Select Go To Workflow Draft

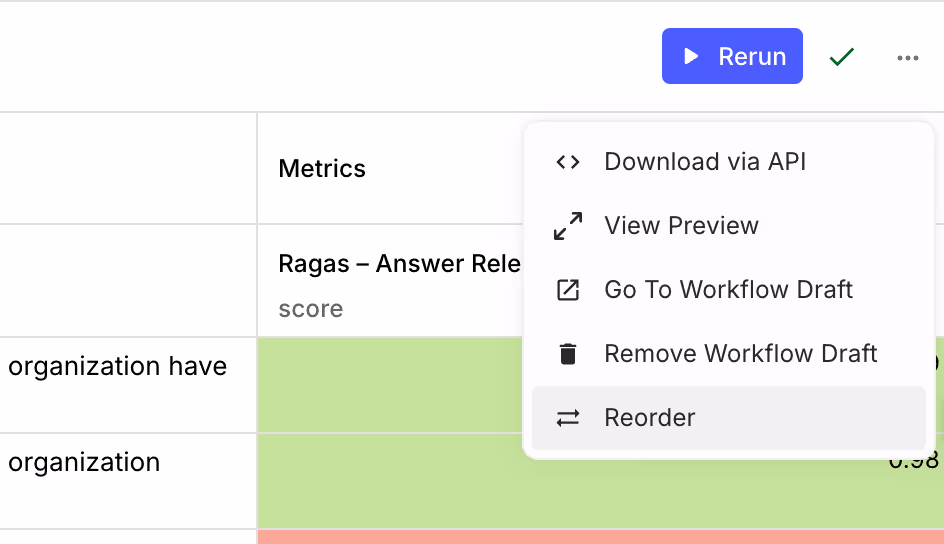(728, 289)
